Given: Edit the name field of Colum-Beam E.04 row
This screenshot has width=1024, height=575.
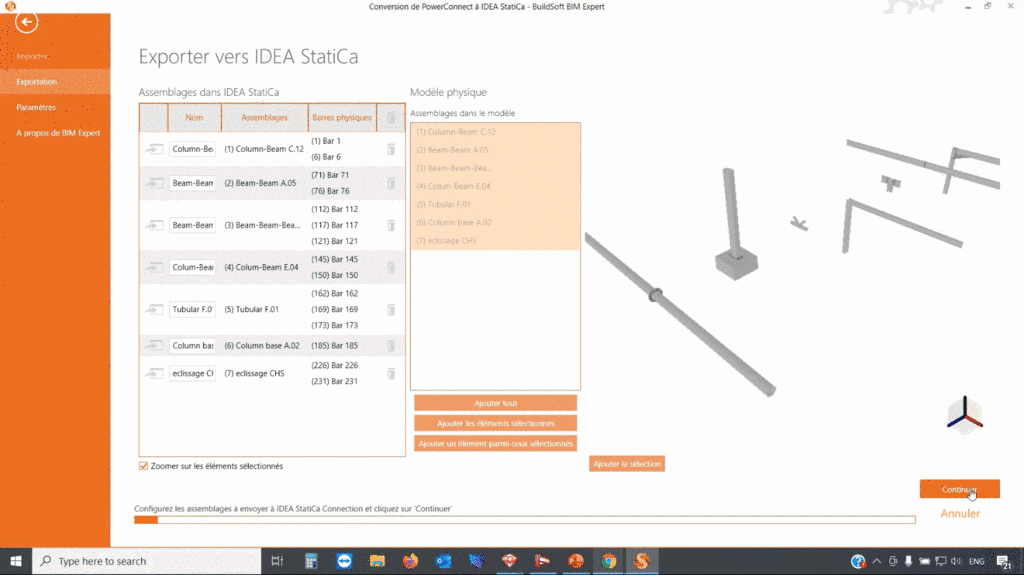Looking at the screenshot, I should click(193, 267).
